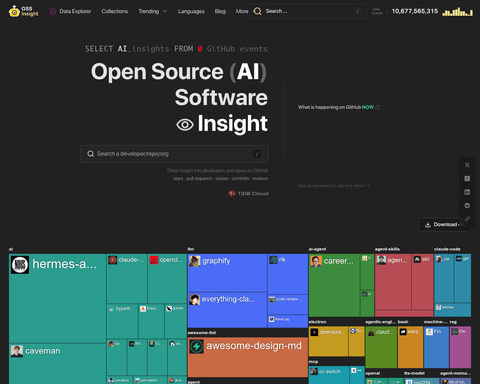Viewport: 480px width, 384px height.
Task: Click the caveman owner avatar
Action: [17, 351]
